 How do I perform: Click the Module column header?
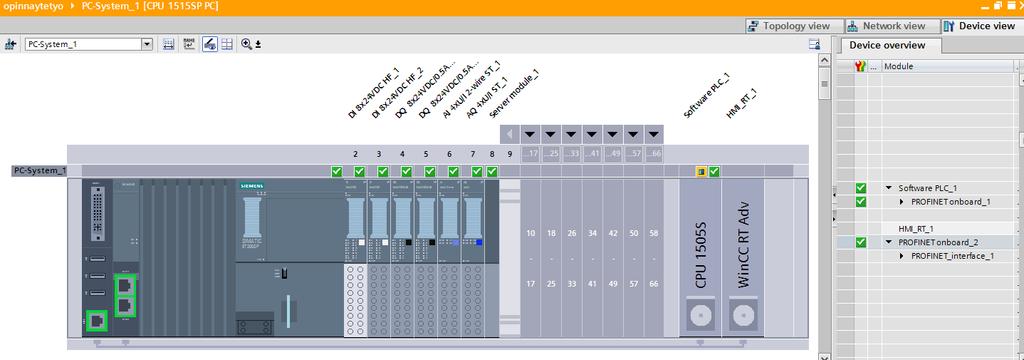click(x=947, y=66)
